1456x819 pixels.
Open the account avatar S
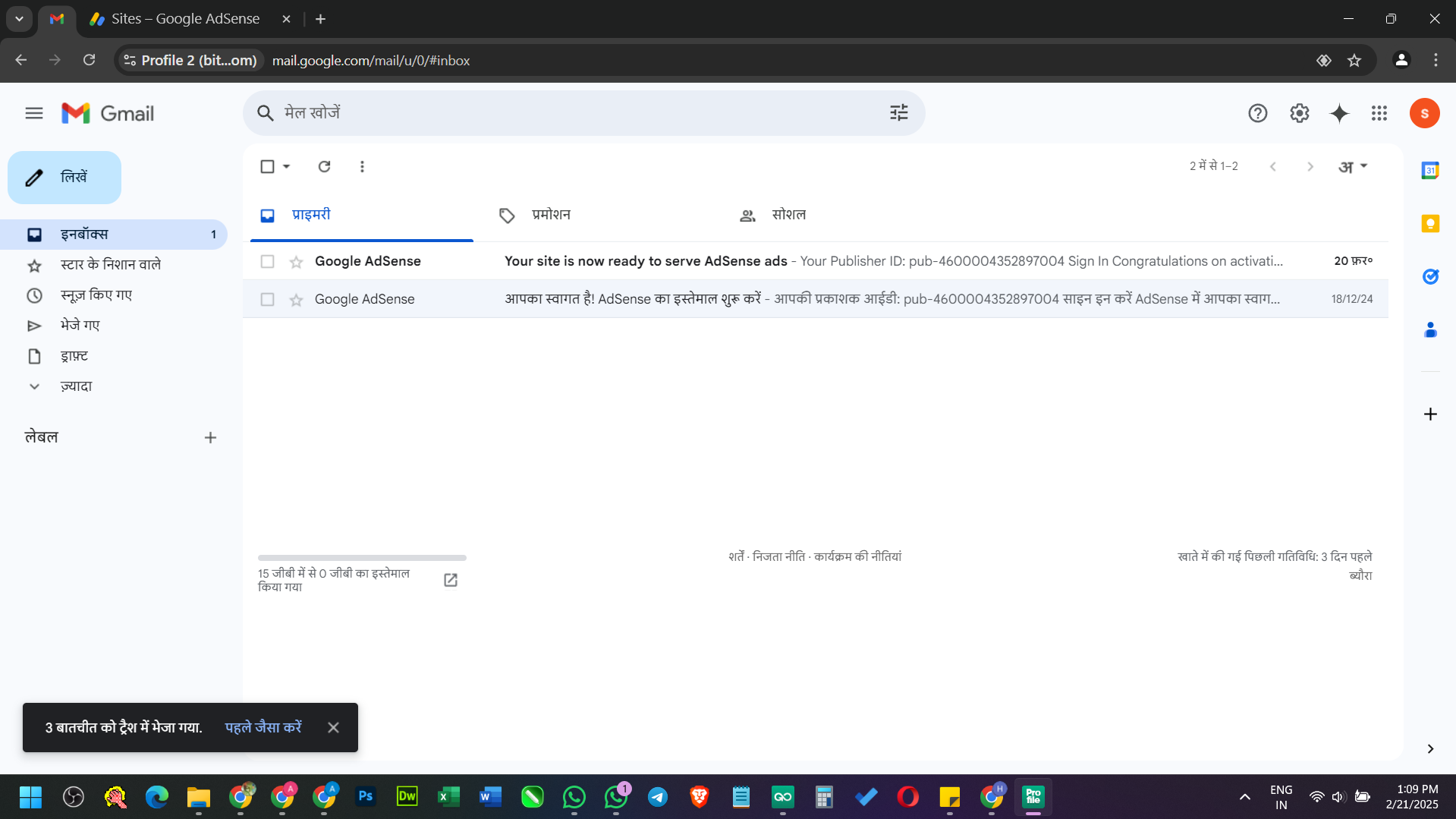pyautogui.click(x=1425, y=113)
